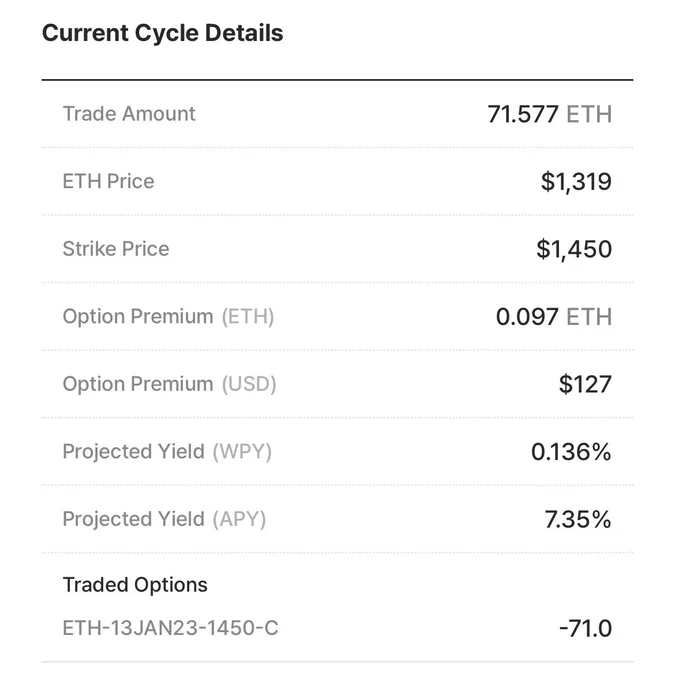Open the ETH-13JAN23-1450-C option entry
This screenshot has width=675, height=680.
pos(170,628)
